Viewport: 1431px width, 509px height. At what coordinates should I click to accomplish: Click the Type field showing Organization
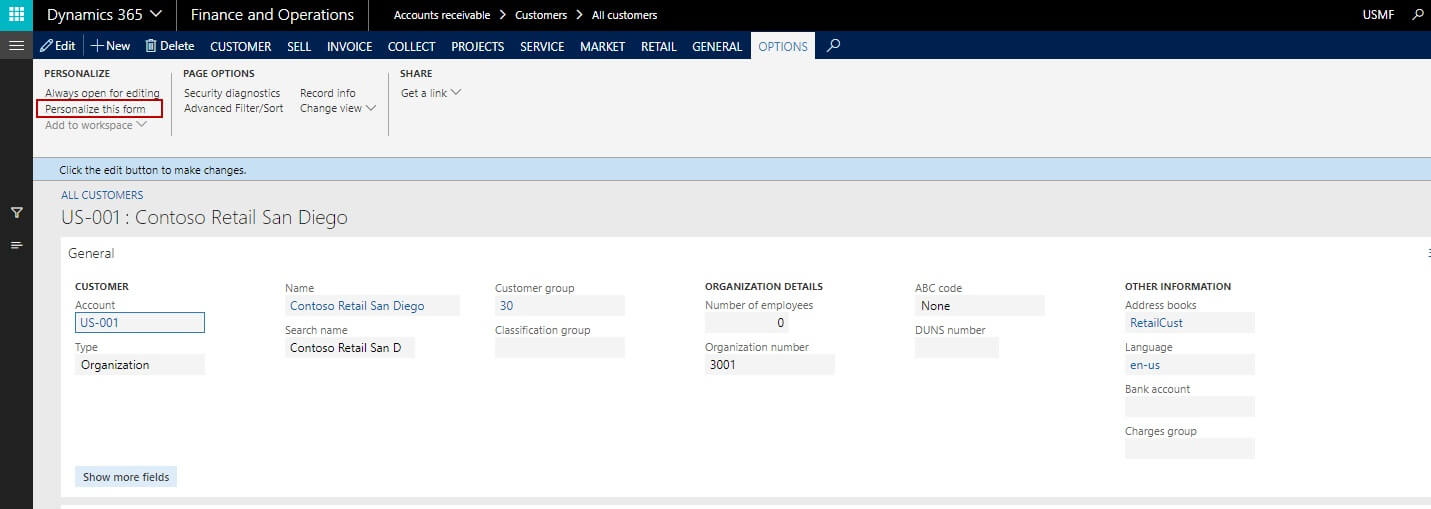pos(140,365)
